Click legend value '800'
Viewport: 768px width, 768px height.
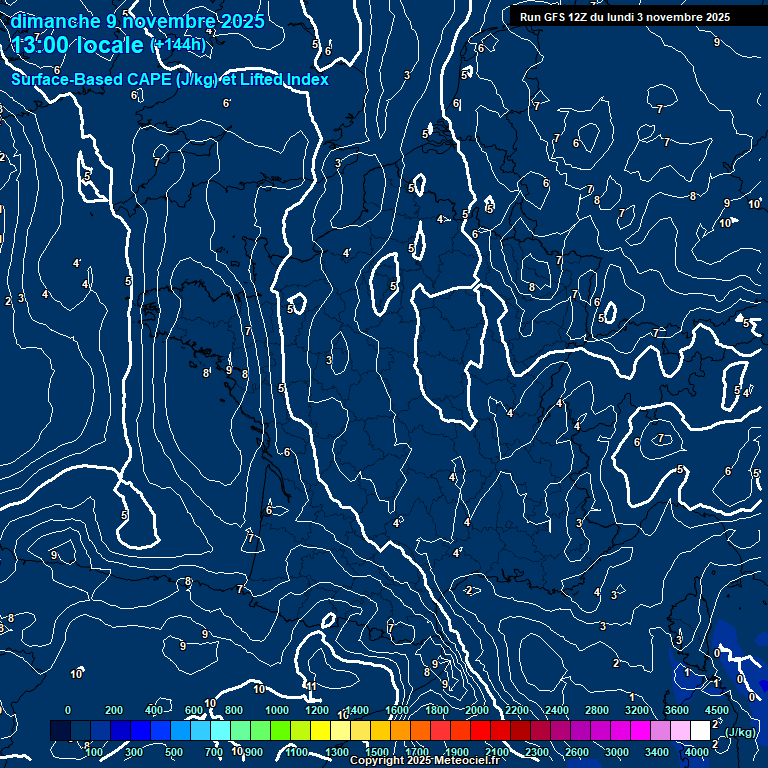(x=234, y=710)
